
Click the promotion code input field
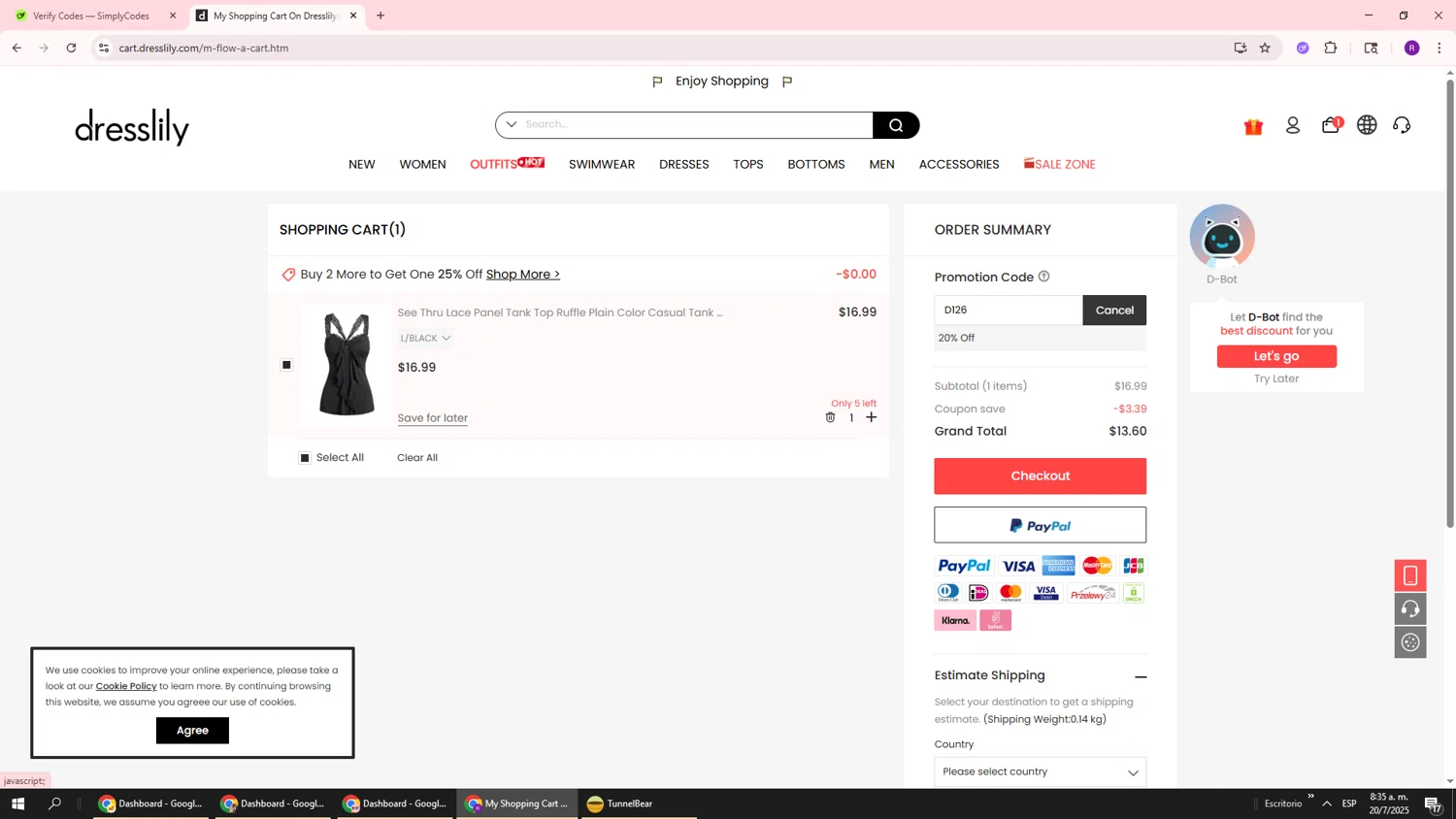coord(1009,311)
